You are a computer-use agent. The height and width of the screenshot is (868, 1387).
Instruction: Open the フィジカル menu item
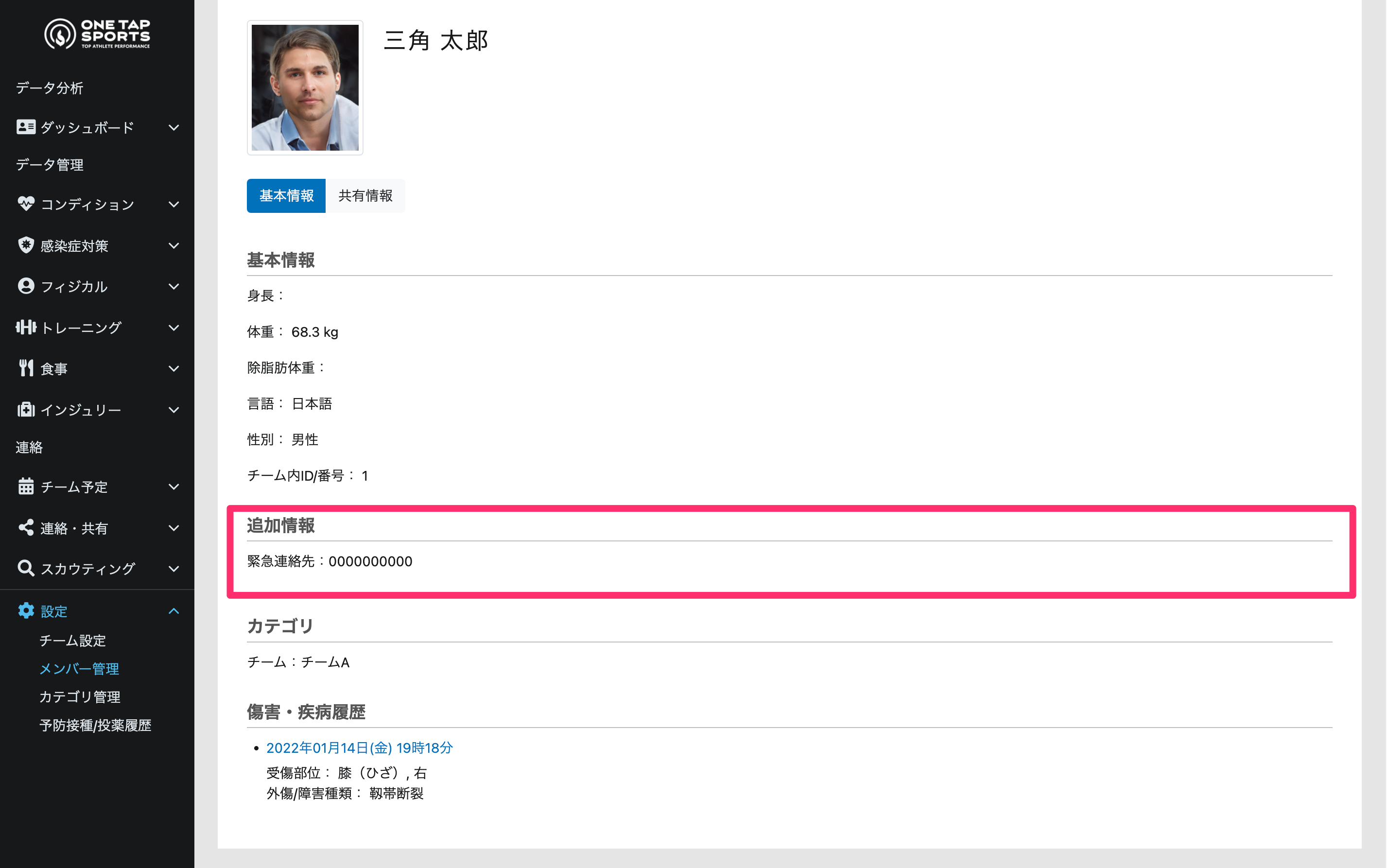pyautogui.click(x=97, y=286)
